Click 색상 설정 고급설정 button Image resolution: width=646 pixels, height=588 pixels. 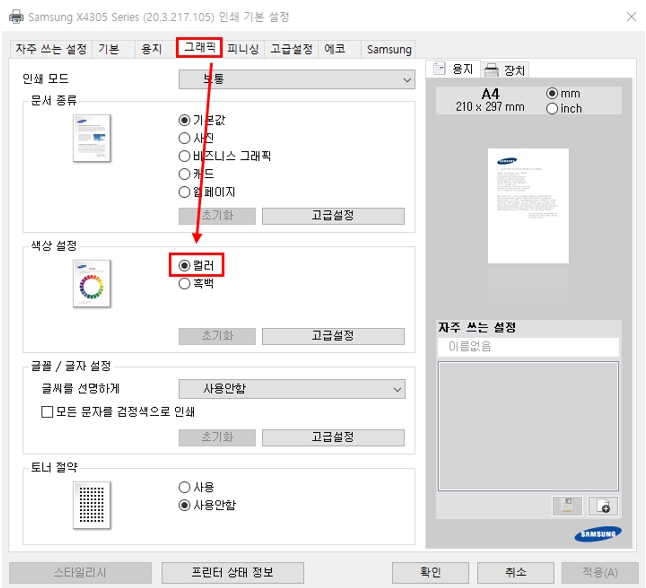[333, 336]
